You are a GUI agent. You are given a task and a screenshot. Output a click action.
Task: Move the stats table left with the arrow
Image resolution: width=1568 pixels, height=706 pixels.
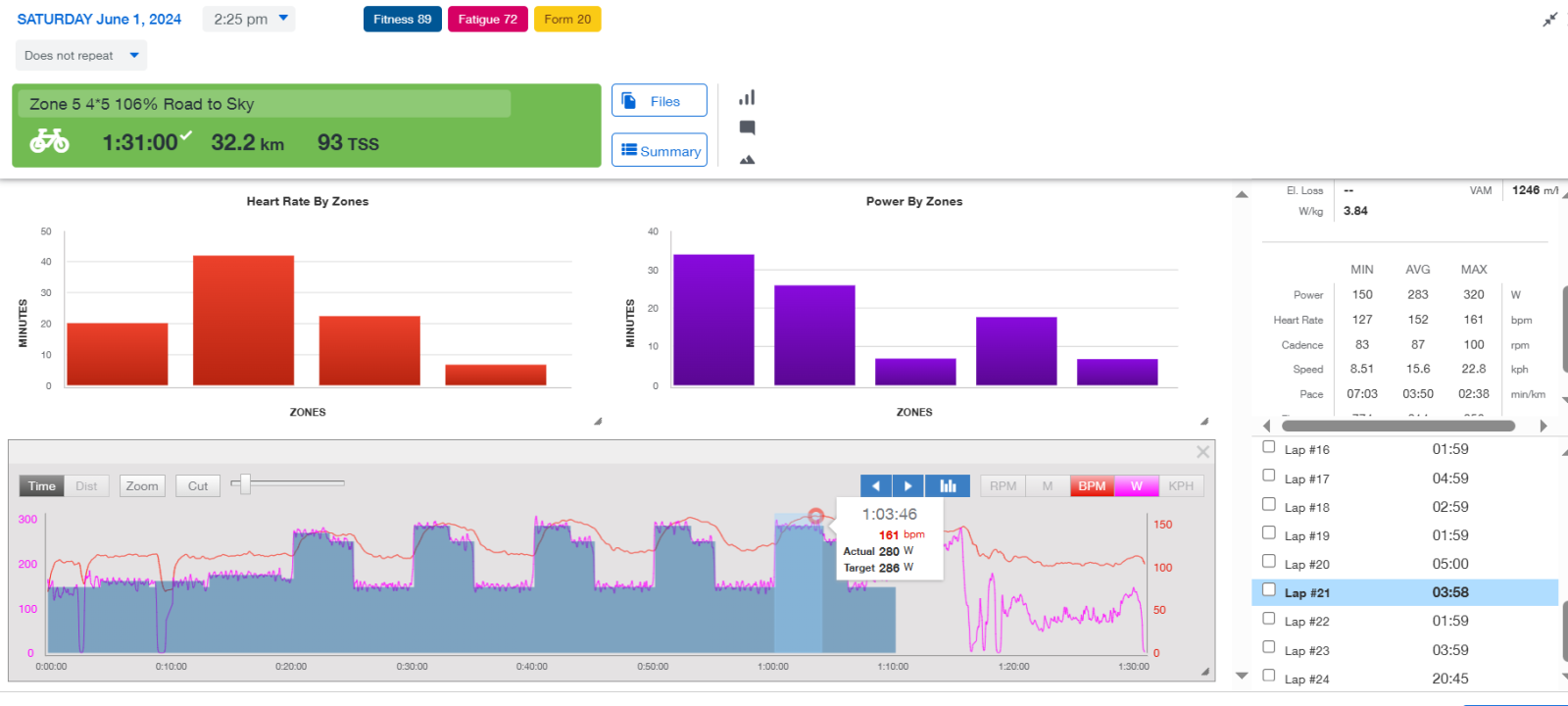1266,426
